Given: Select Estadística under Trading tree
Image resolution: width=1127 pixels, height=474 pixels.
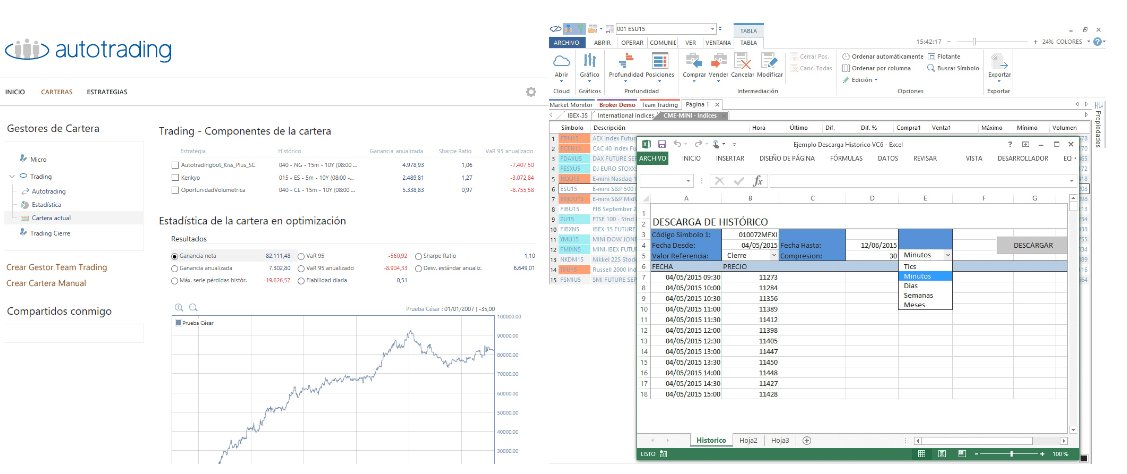Looking at the screenshot, I should coord(46,204).
